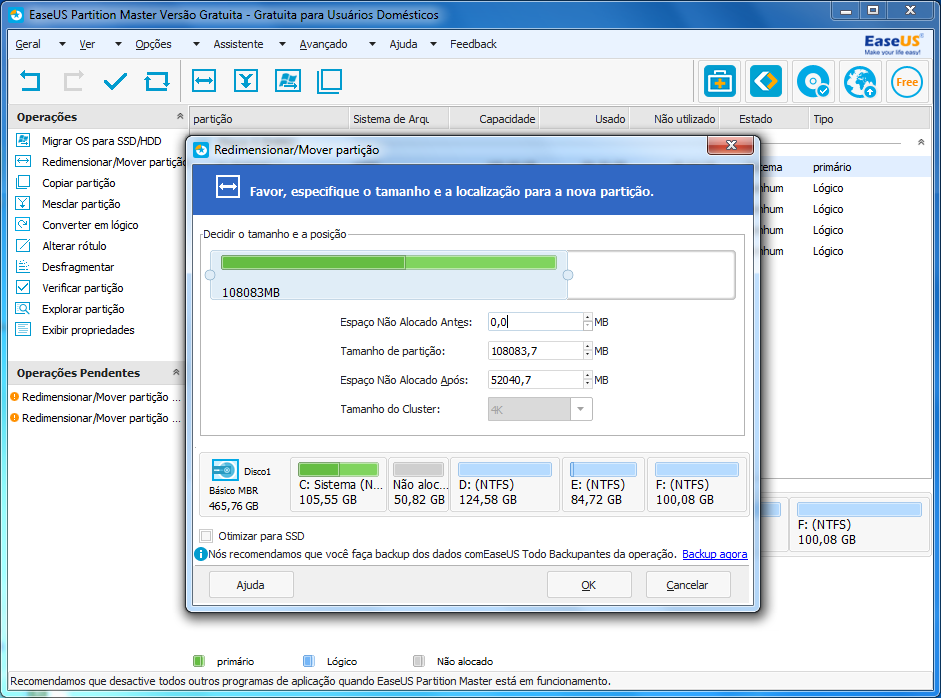Click Tamanho de partição input field
The height and width of the screenshot is (698, 941).
(535, 351)
